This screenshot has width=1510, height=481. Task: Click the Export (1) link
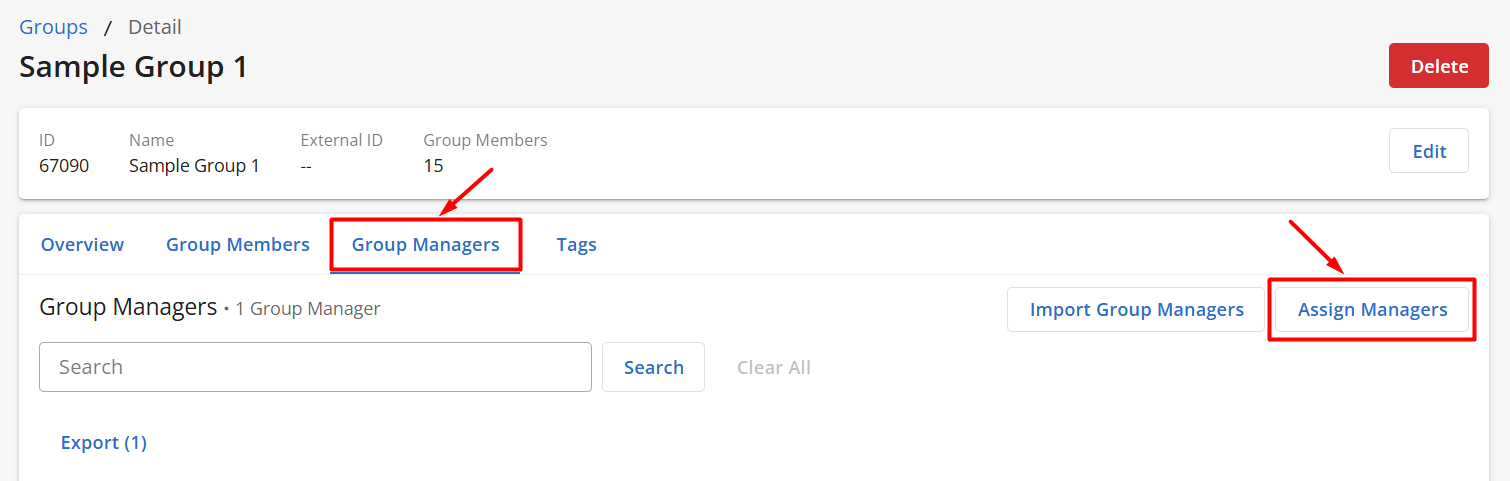(x=104, y=442)
